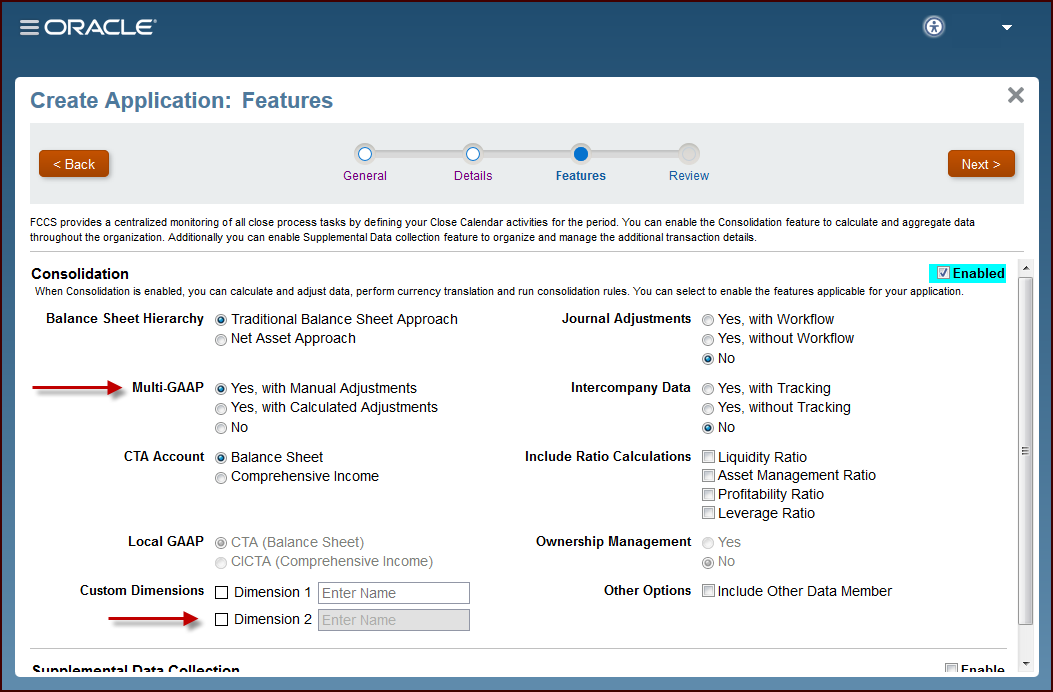Close the Create Application dialog
This screenshot has height=692, width=1053.
click(x=1015, y=95)
